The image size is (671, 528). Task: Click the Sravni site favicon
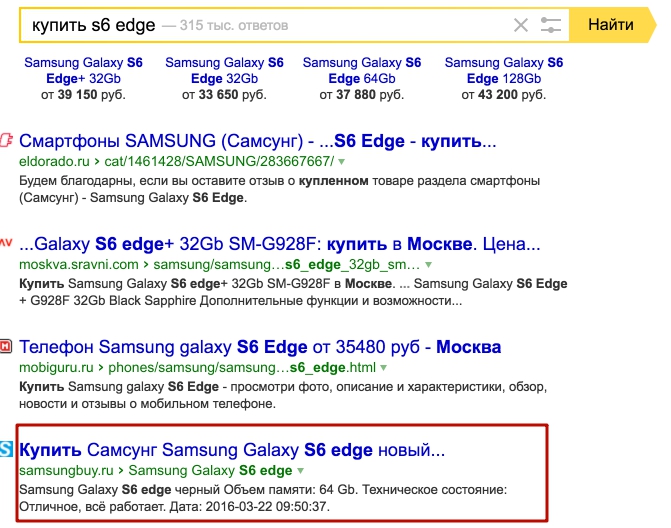(x=7, y=242)
